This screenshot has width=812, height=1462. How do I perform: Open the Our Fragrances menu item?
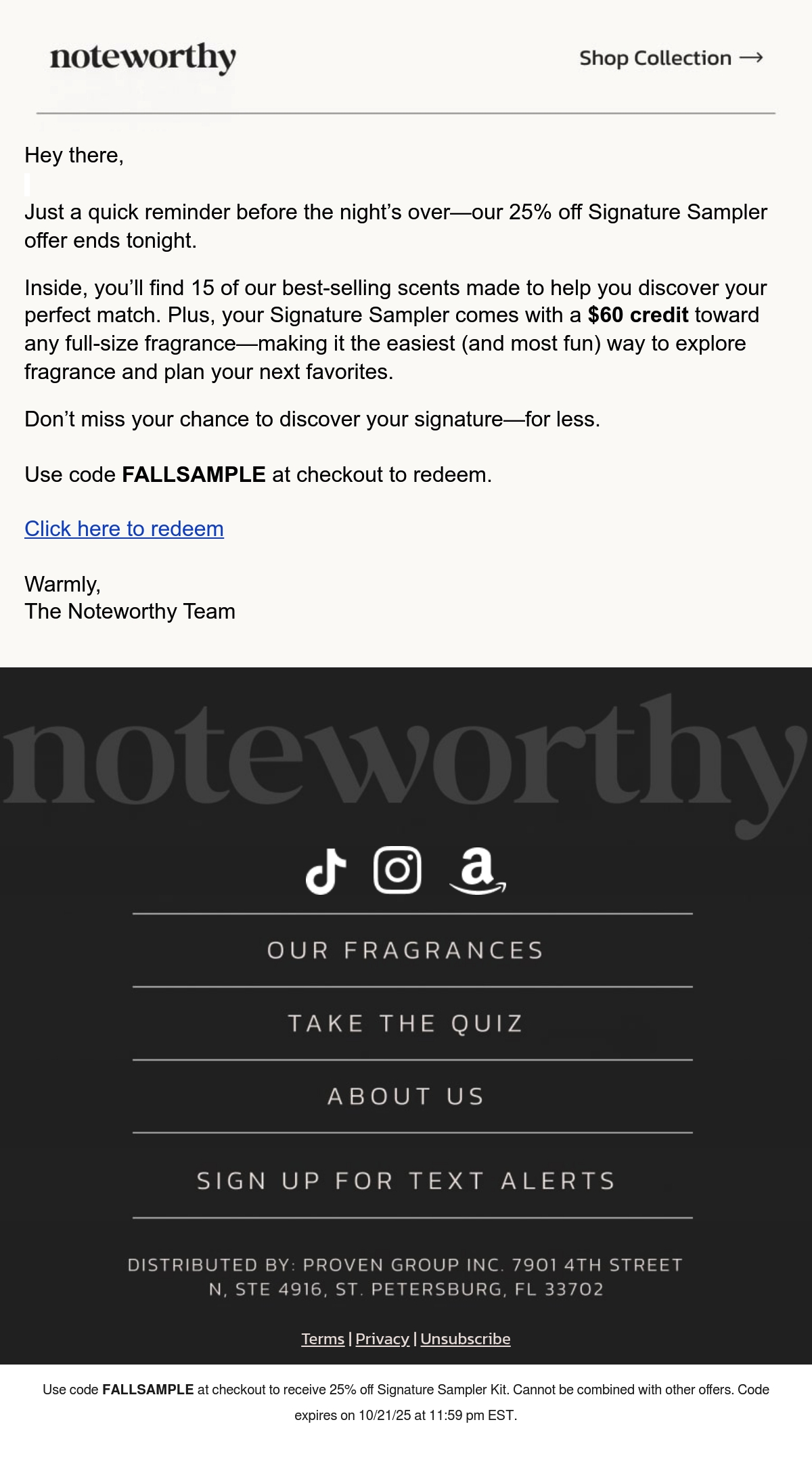pos(406,950)
